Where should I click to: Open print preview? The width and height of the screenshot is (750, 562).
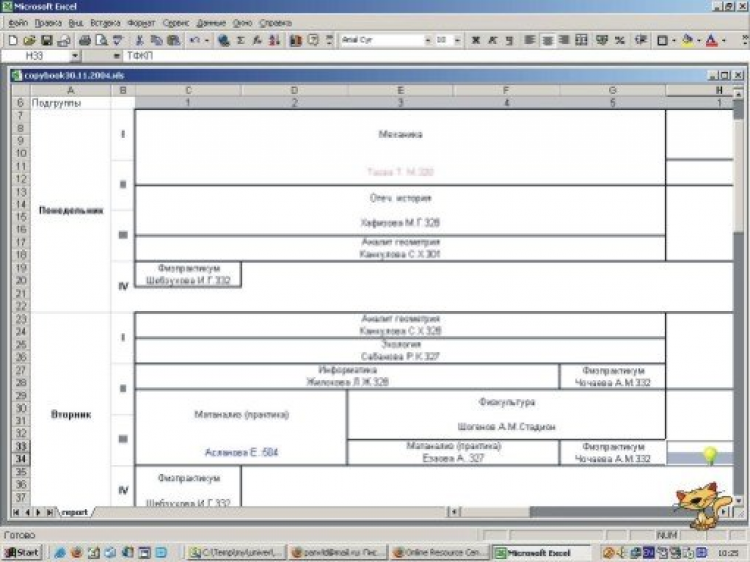click(x=101, y=41)
